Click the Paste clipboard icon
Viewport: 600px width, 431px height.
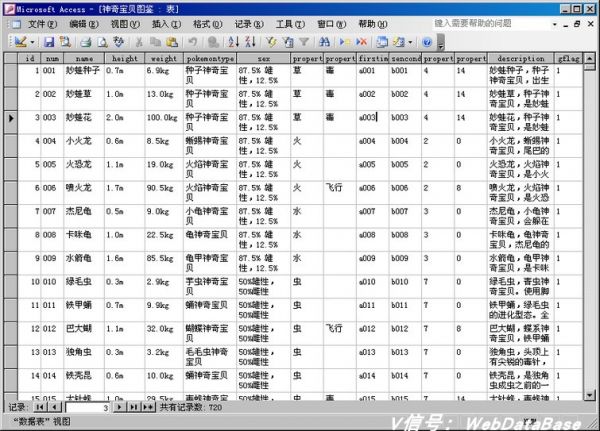pyautogui.click(x=172, y=42)
